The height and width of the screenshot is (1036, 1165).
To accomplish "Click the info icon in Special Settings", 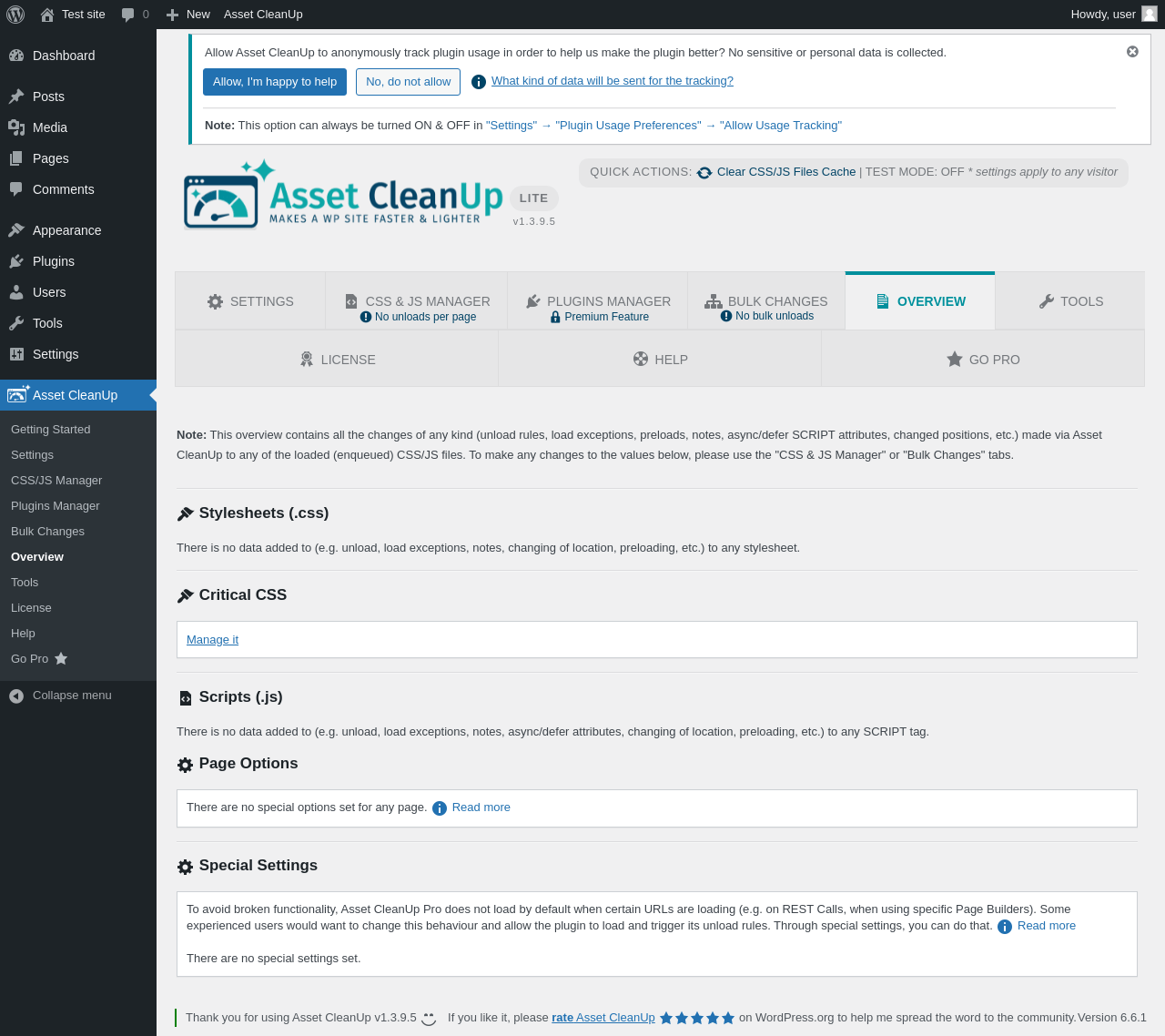I will 1005,927.
